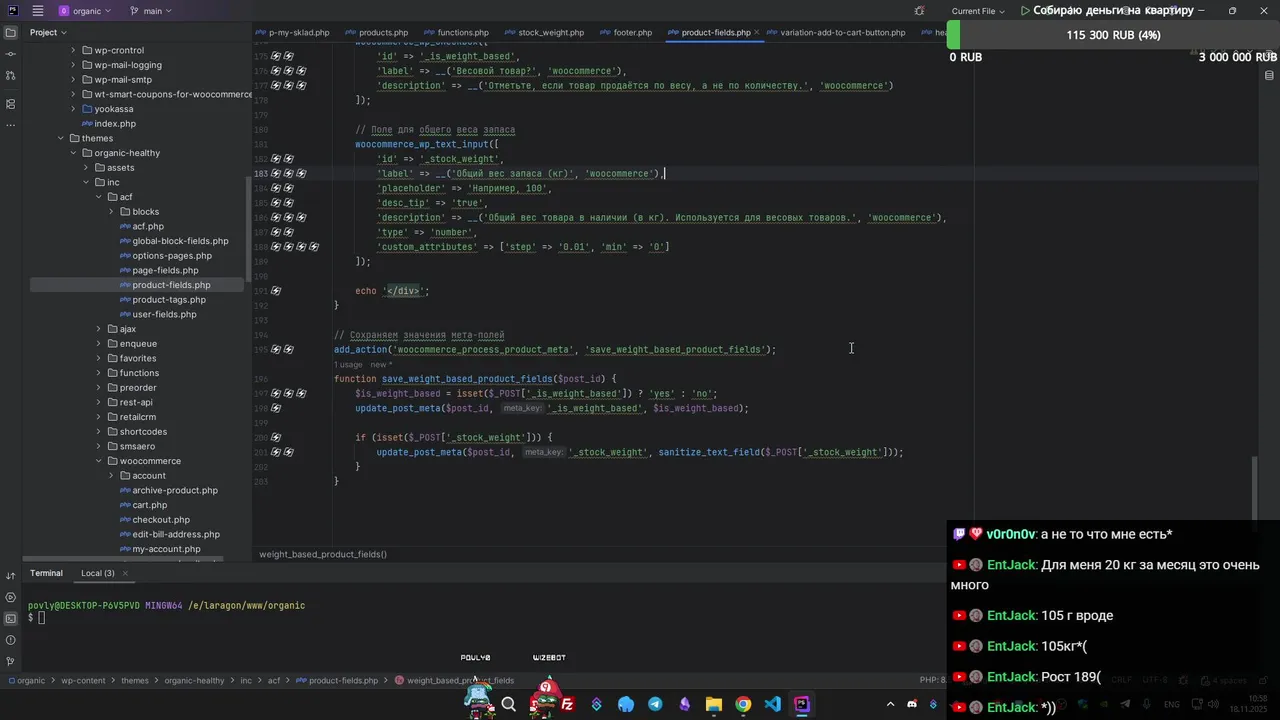Open checkout.php in the tree

(x=154, y=520)
